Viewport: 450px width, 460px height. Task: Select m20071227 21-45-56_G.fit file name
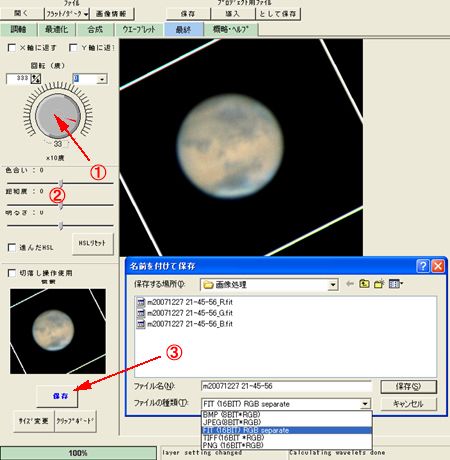pos(190,313)
